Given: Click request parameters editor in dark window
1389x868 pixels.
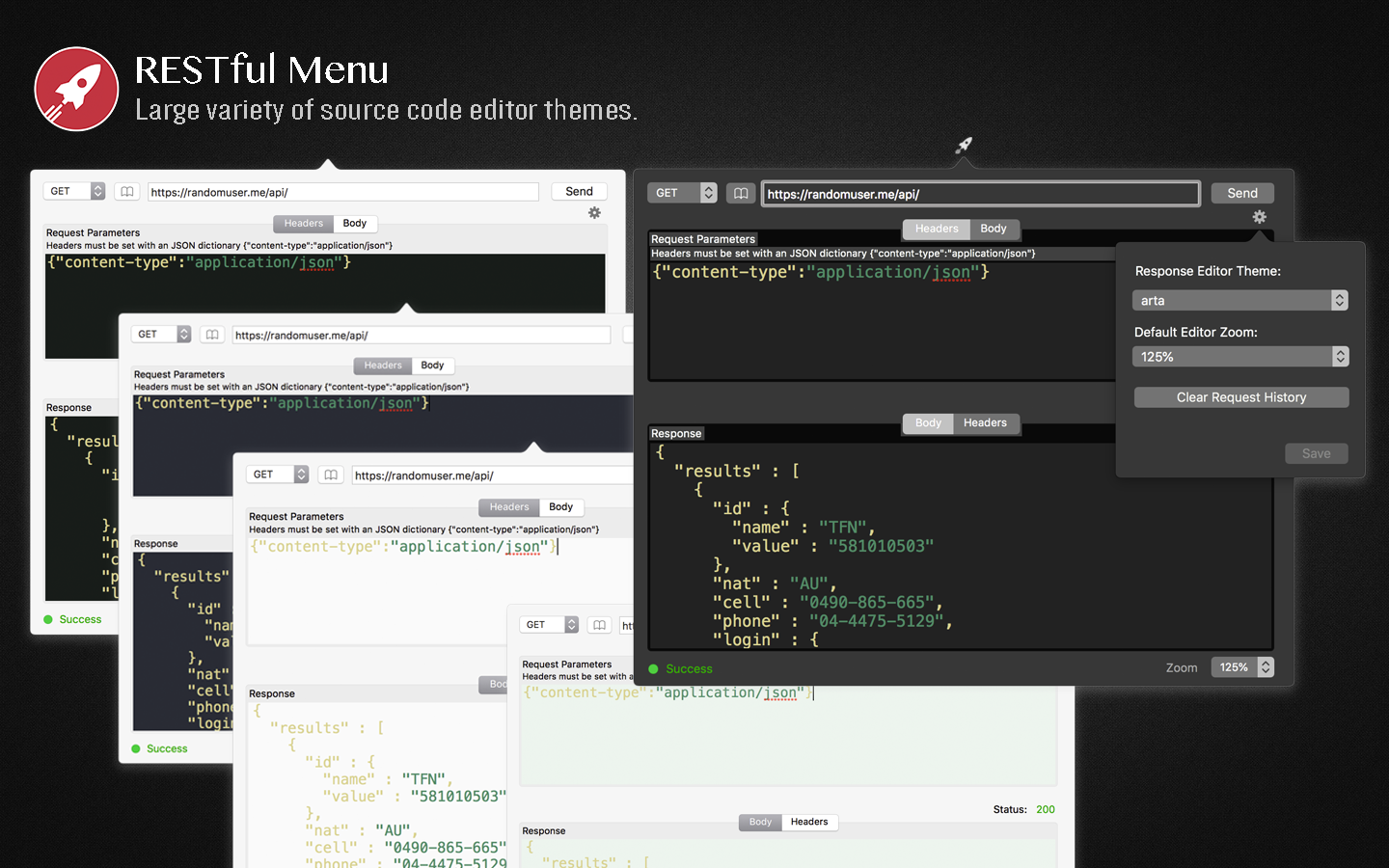Looking at the screenshot, I should point(883,320).
